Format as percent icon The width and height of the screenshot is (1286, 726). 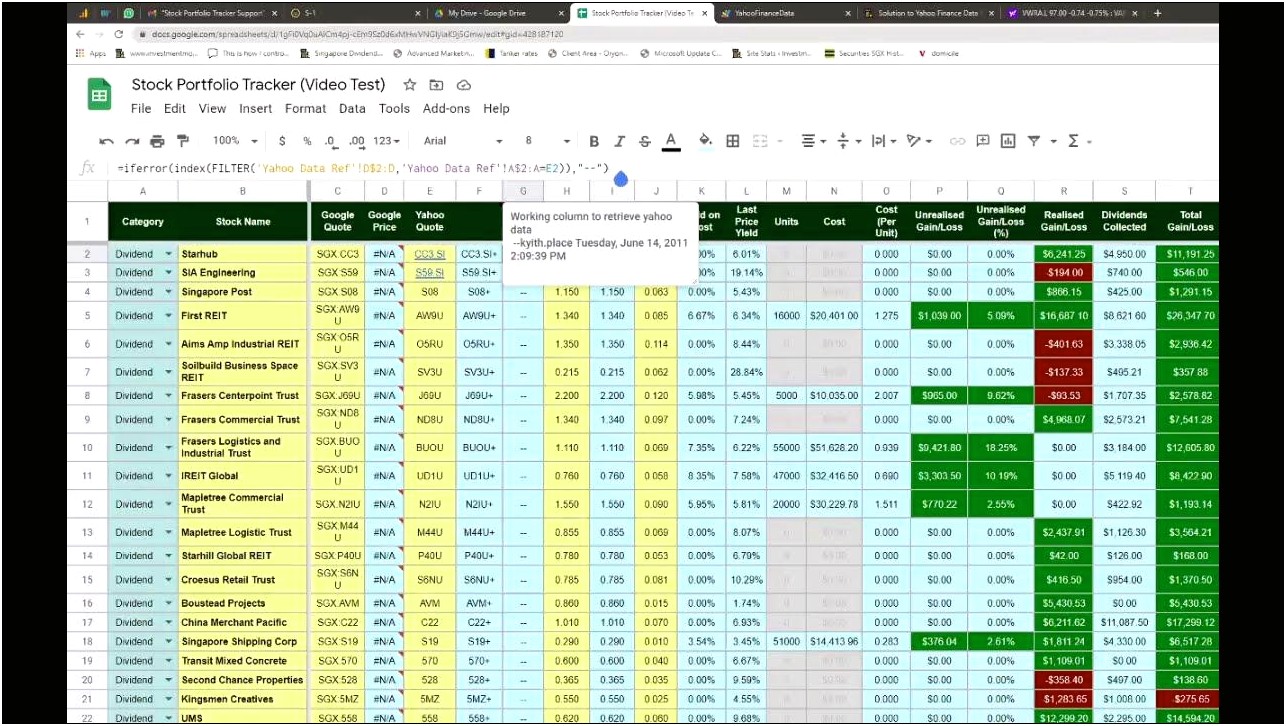(307, 141)
